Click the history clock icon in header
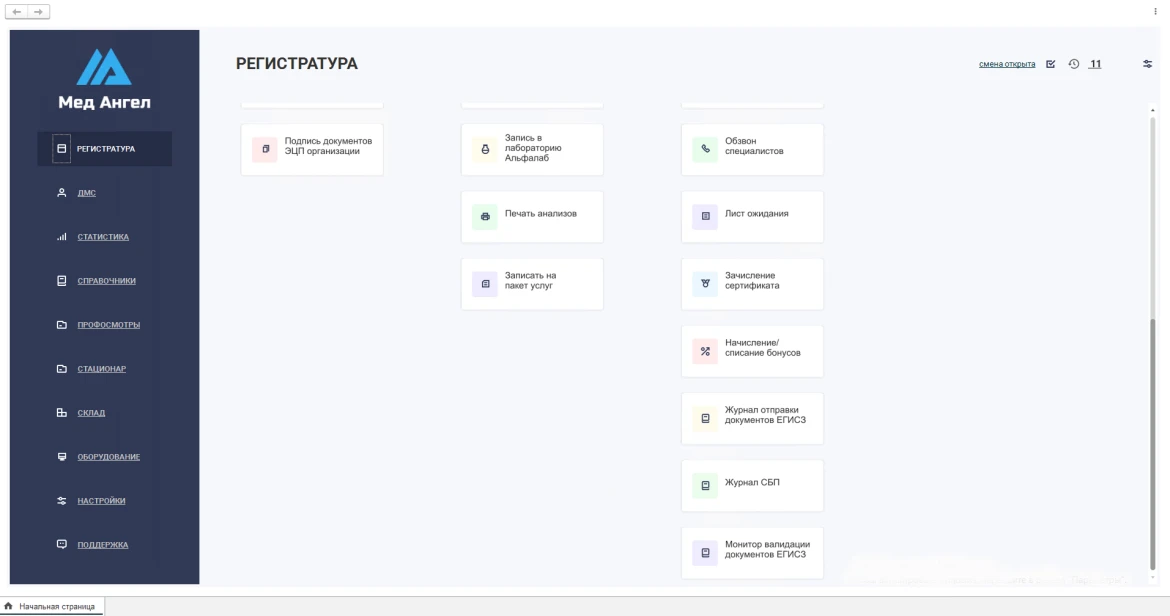Image resolution: width=1170 pixels, height=616 pixels. (x=1074, y=64)
